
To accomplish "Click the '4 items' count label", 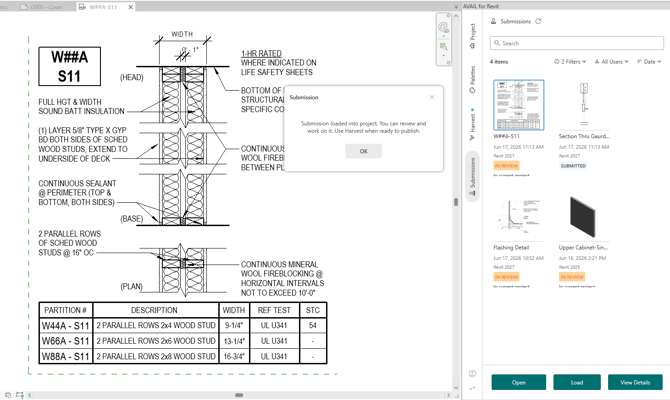I will (x=499, y=62).
